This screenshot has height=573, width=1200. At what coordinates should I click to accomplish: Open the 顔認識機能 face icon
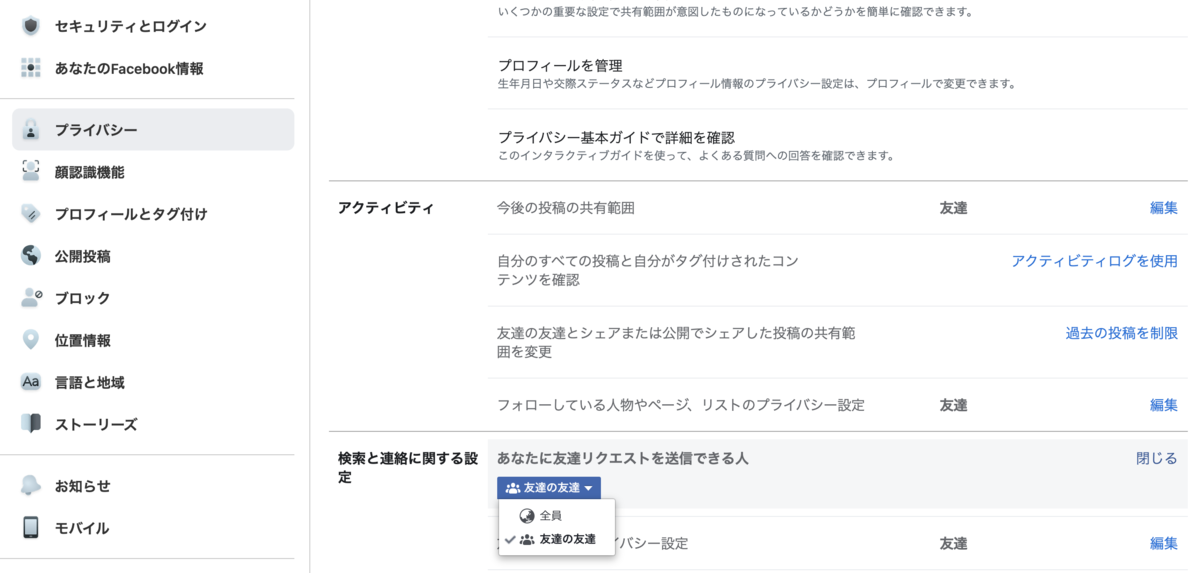click(x=31, y=171)
